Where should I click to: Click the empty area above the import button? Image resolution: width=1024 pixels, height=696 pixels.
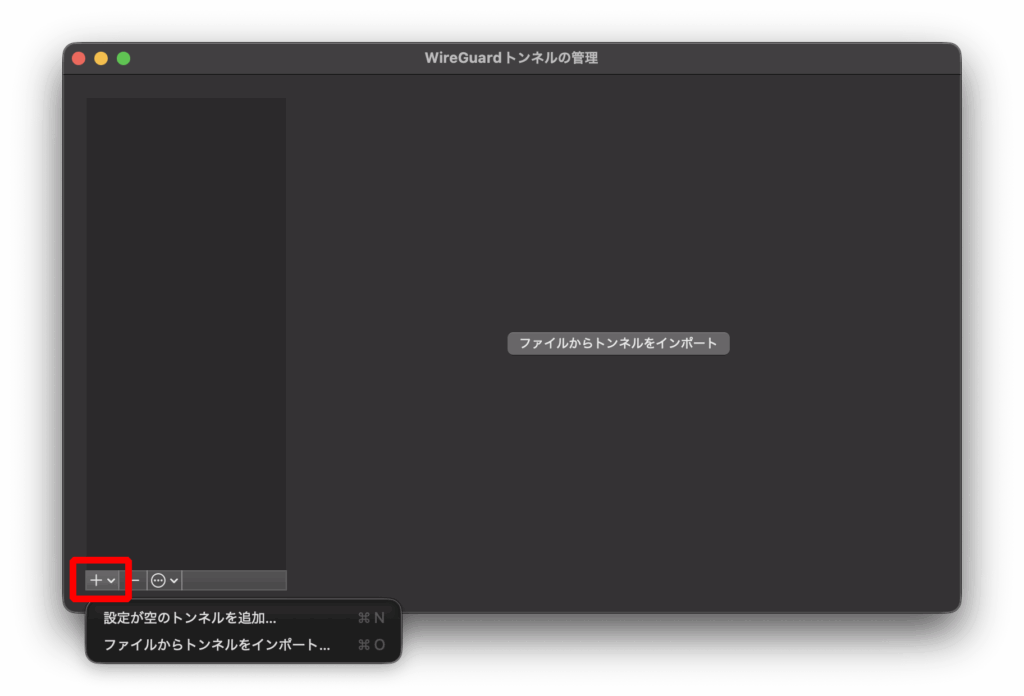coord(618,200)
